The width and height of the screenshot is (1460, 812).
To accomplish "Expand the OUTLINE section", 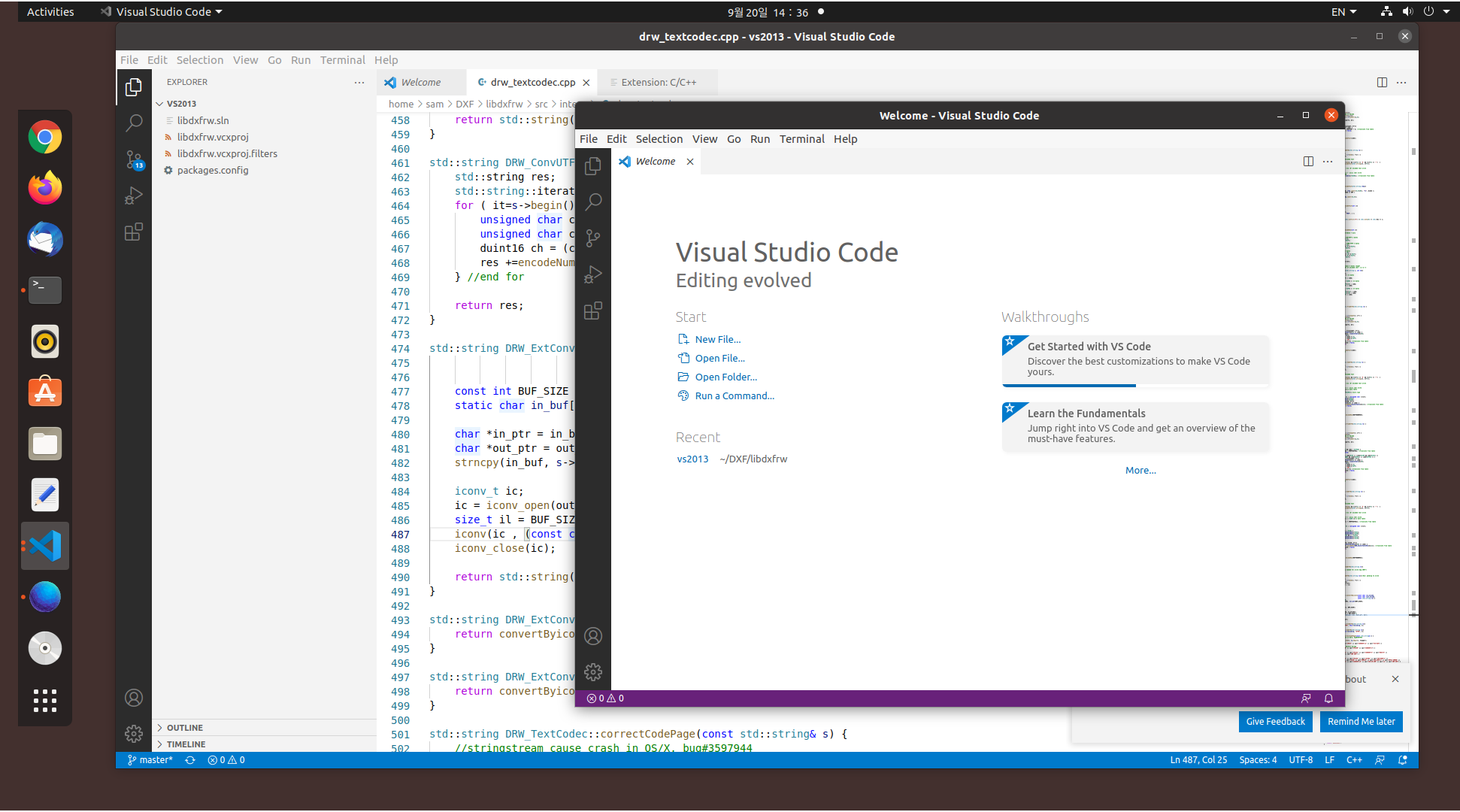I will (185, 728).
